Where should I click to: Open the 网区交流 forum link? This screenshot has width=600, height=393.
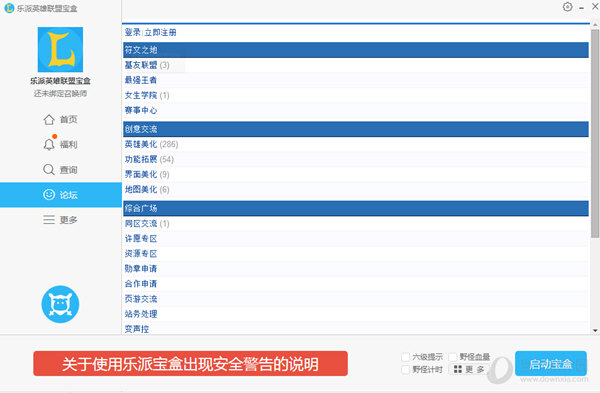[x=141, y=223]
